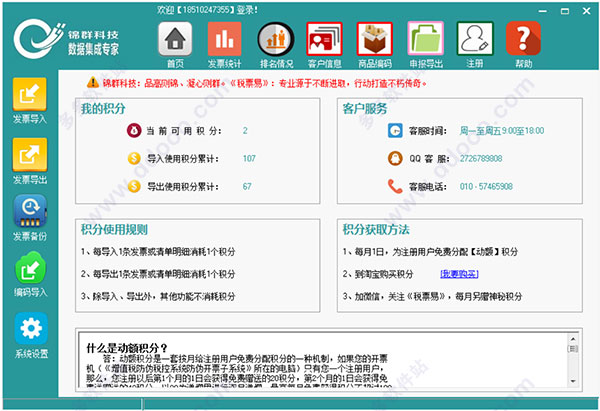This screenshot has width=600, height=411.
Task: Click rule 3、除导入、导出外，其他功能不消耗积分
Action: [x=158, y=296]
